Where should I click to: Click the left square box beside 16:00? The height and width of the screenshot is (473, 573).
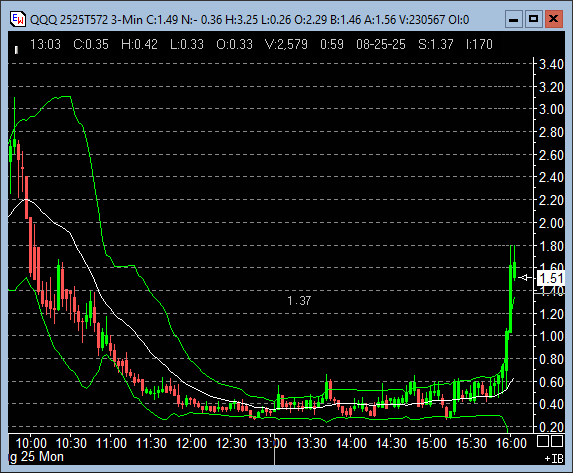coord(543,442)
